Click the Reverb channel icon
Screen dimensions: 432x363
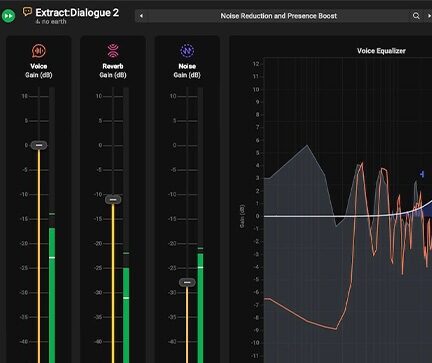pos(113,51)
